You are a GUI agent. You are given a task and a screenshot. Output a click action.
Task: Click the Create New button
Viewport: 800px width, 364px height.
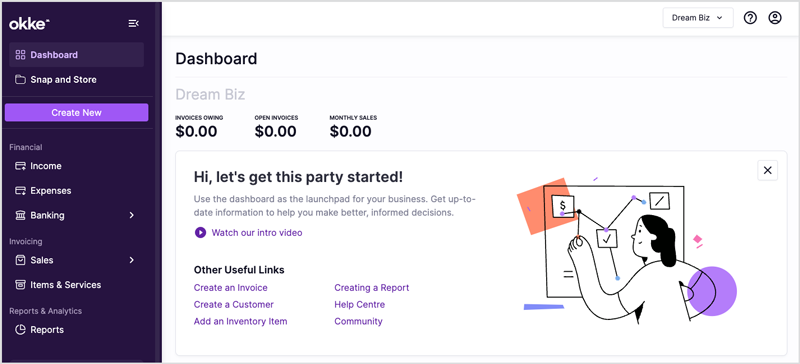point(77,112)
